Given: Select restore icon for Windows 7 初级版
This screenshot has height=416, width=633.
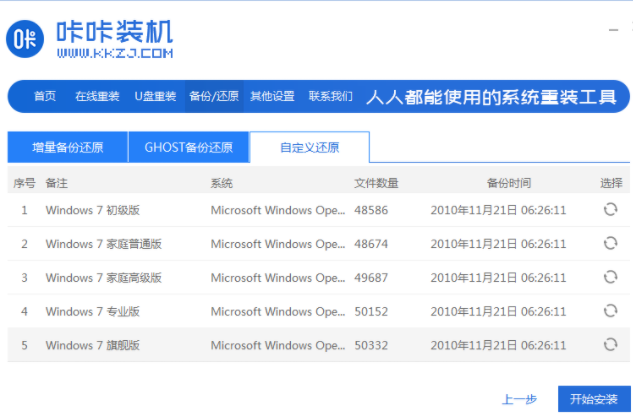Looking at the screenshot, I should 610,210.
